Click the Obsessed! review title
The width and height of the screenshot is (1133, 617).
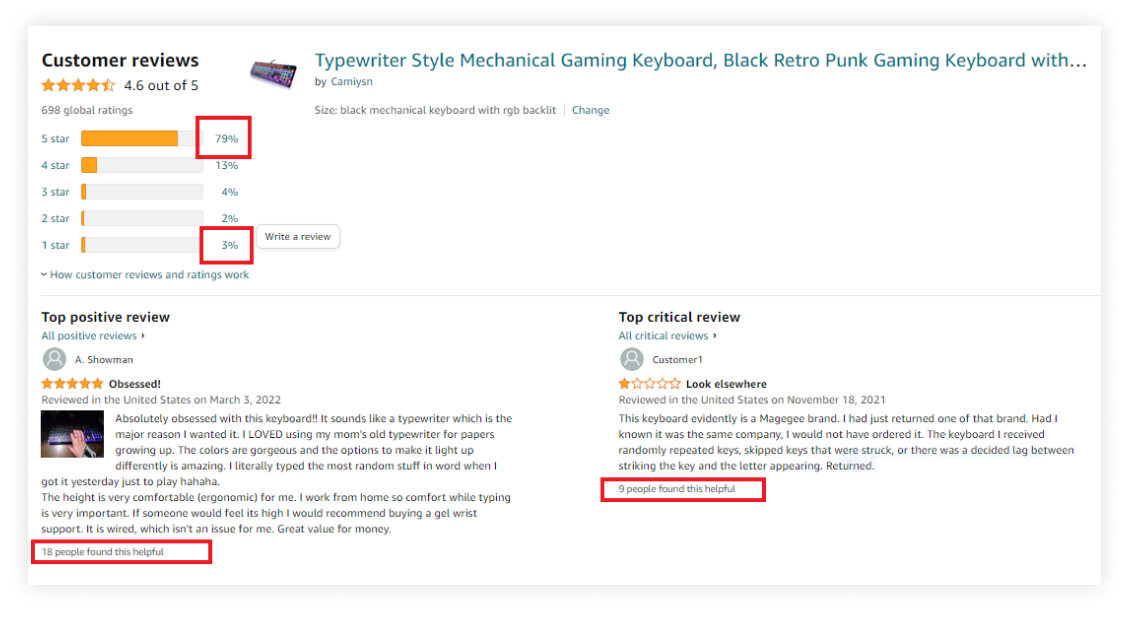tap(134, 384)
